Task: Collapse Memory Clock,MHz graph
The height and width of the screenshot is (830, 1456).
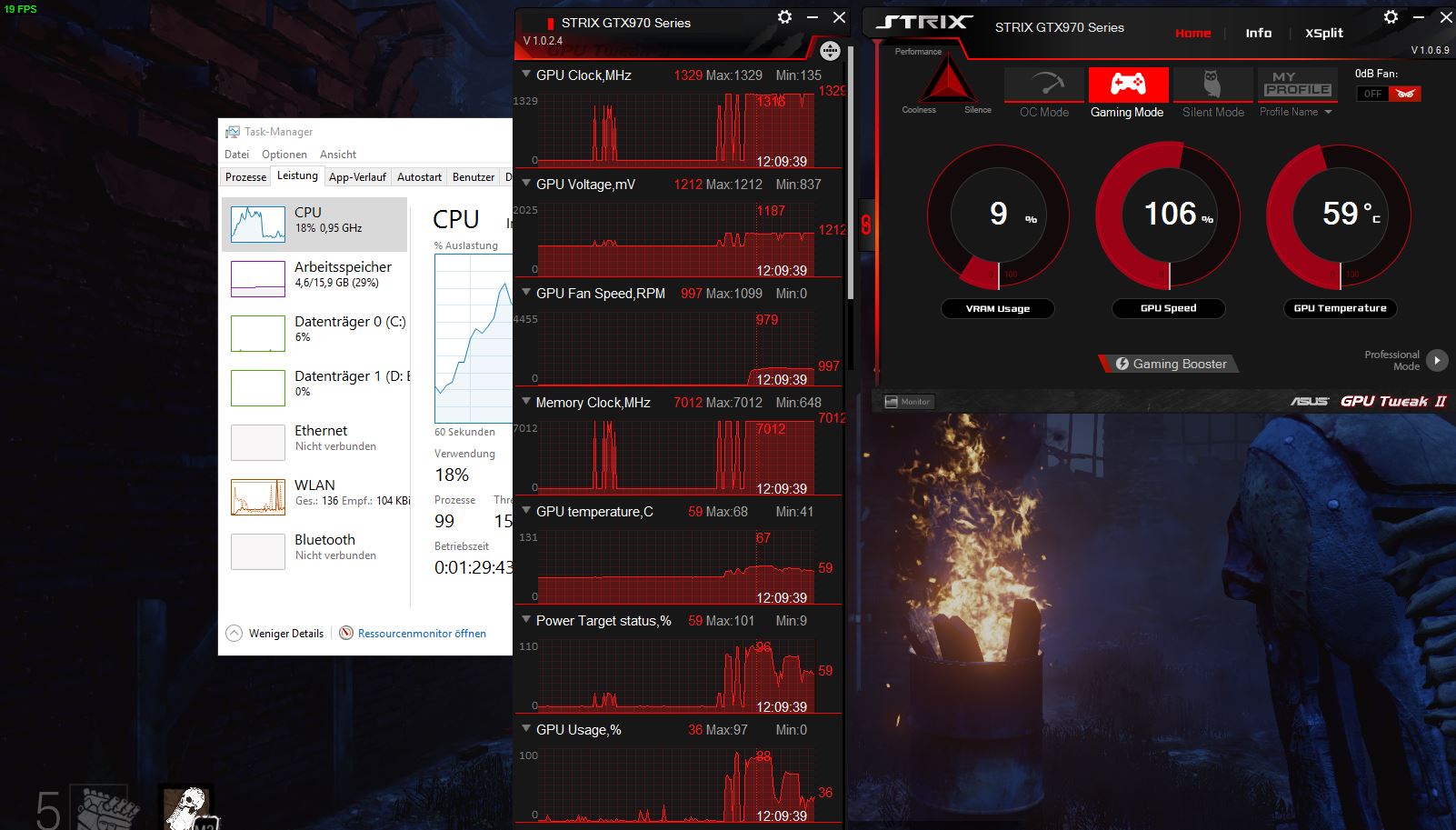Action: pos(526,402)
